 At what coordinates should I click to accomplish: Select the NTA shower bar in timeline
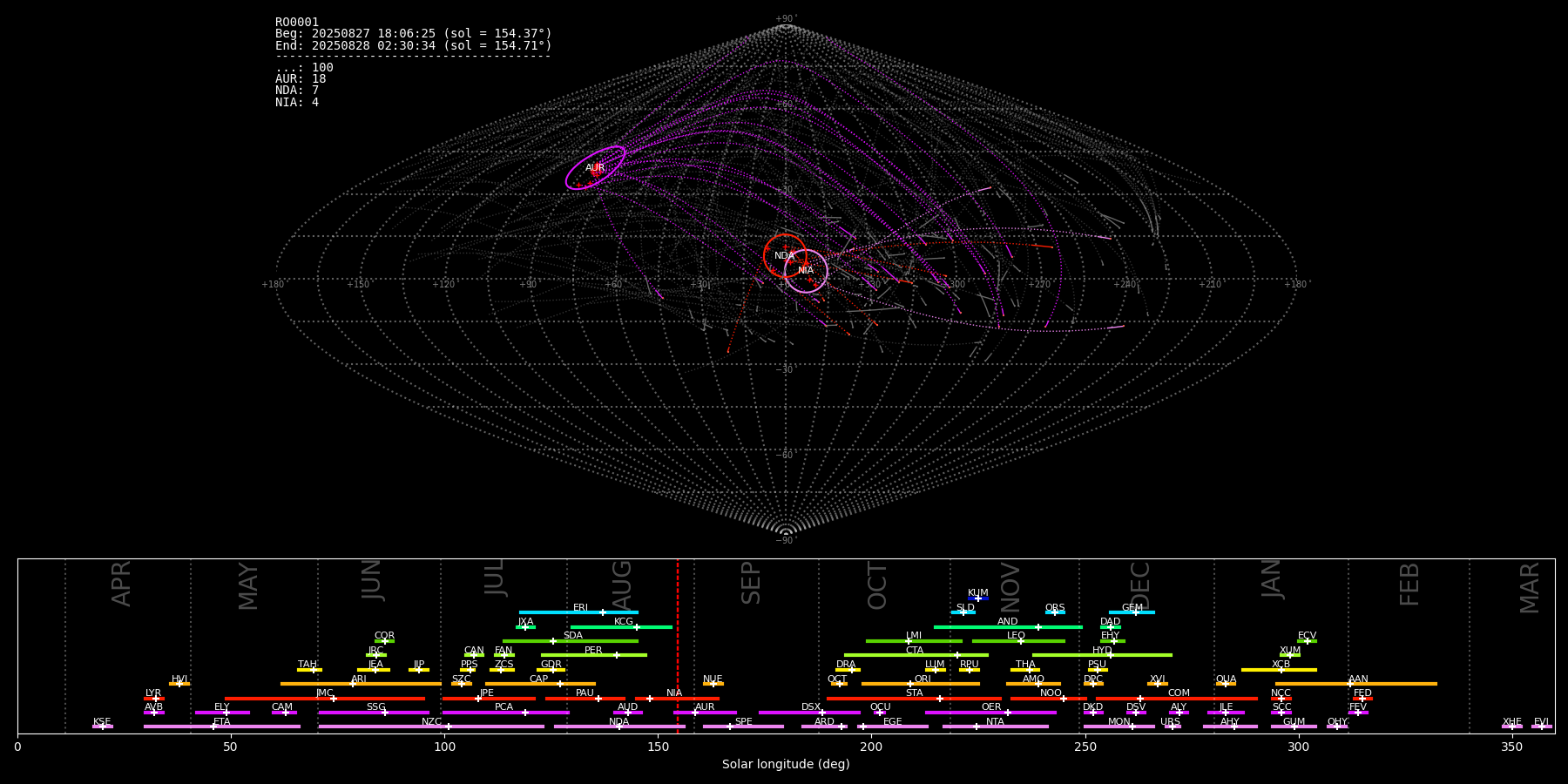click(x=996, y=727)
